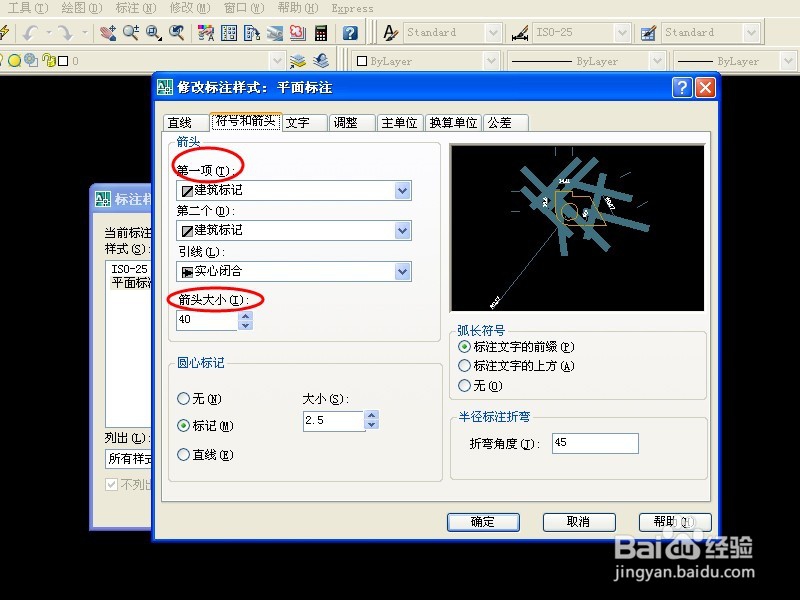800x600 pixels.
Task: Click the 箭头大小 field showing 40
Action: tap(207, 320)
